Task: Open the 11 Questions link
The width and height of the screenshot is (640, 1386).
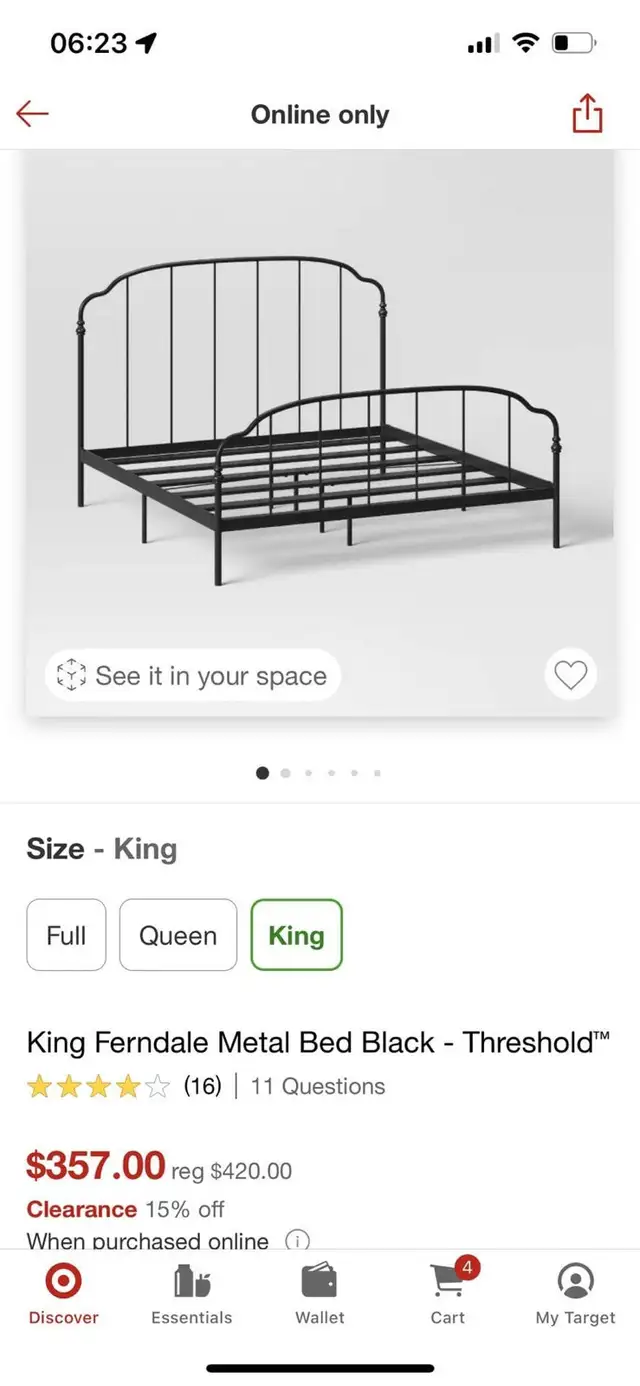Action: coord(317,1086)
